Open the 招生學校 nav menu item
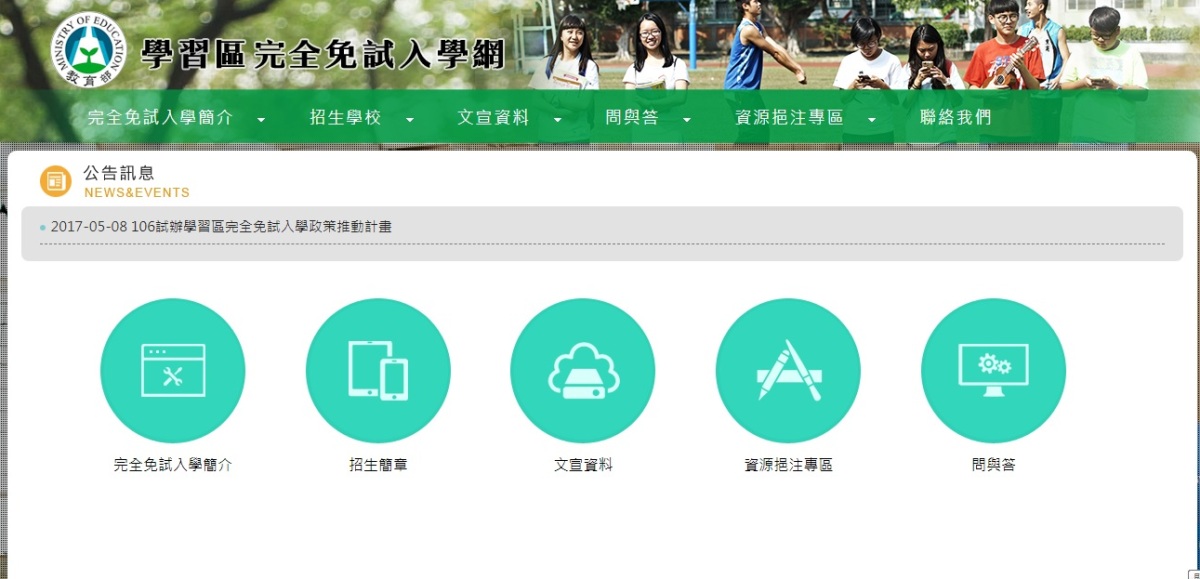 [x=346, y=118]
